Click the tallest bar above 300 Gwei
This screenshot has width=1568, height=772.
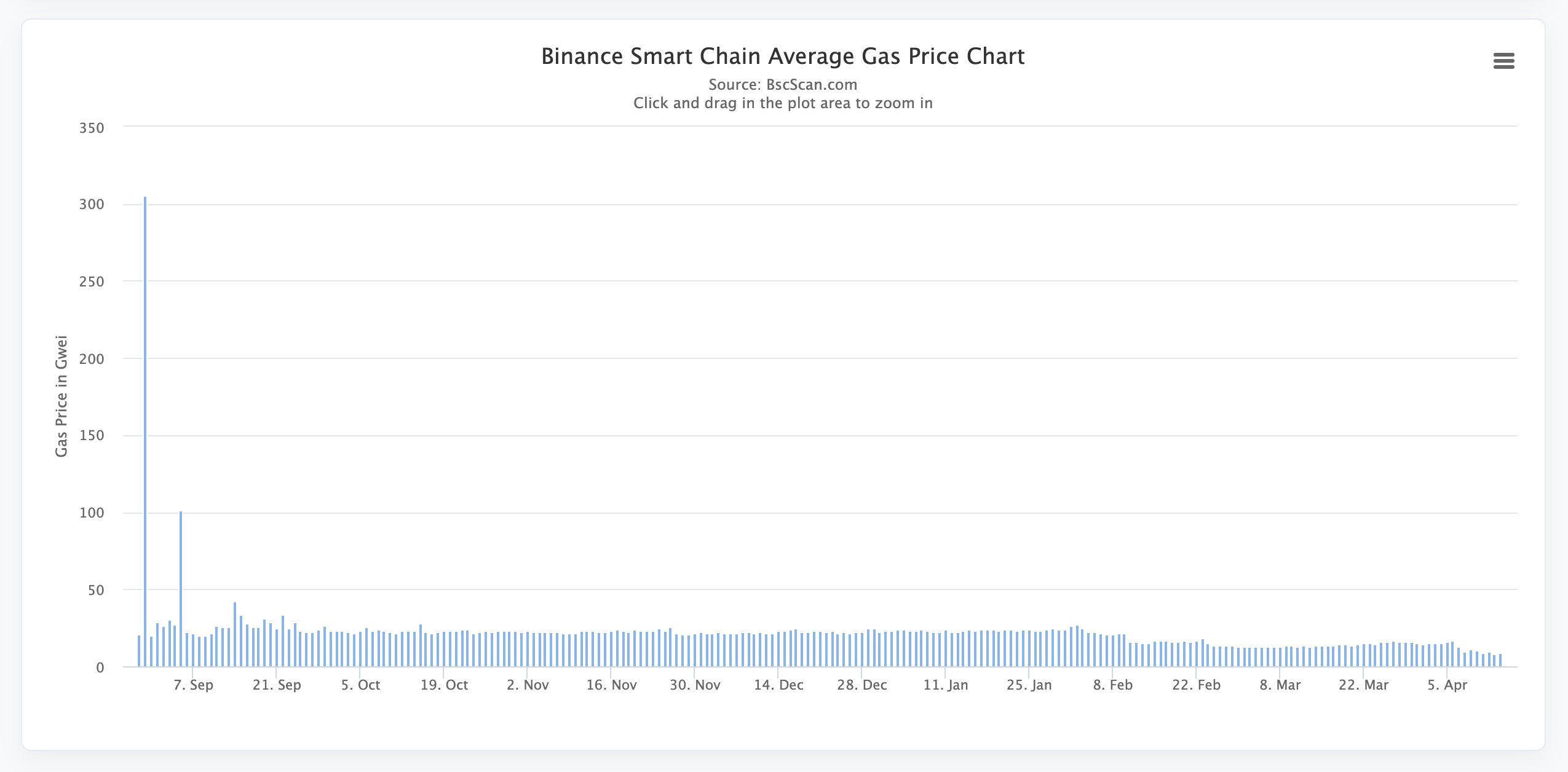tap(145, 430)
